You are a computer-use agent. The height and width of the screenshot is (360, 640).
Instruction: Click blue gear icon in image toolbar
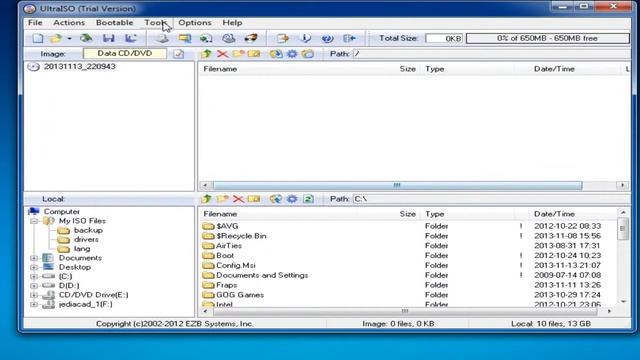tap(292, 54)
